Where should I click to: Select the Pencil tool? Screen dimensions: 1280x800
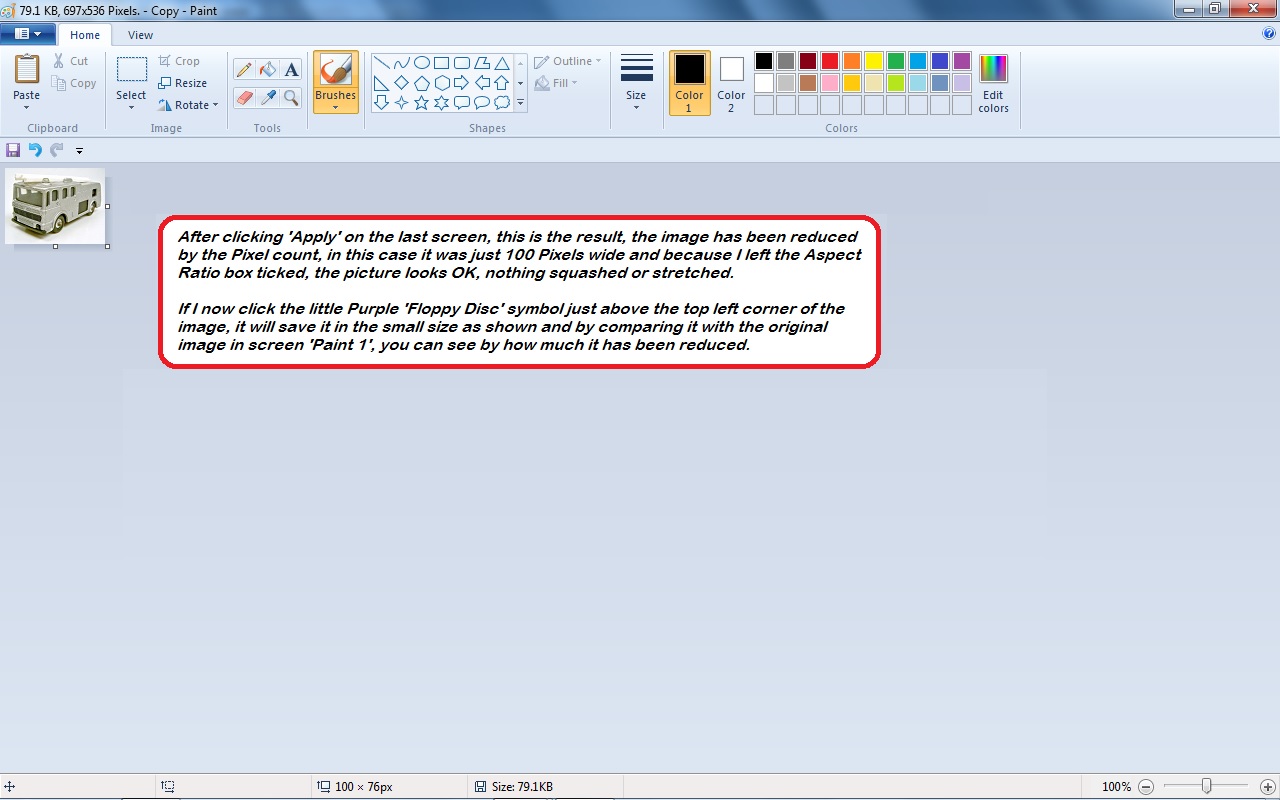244,70
